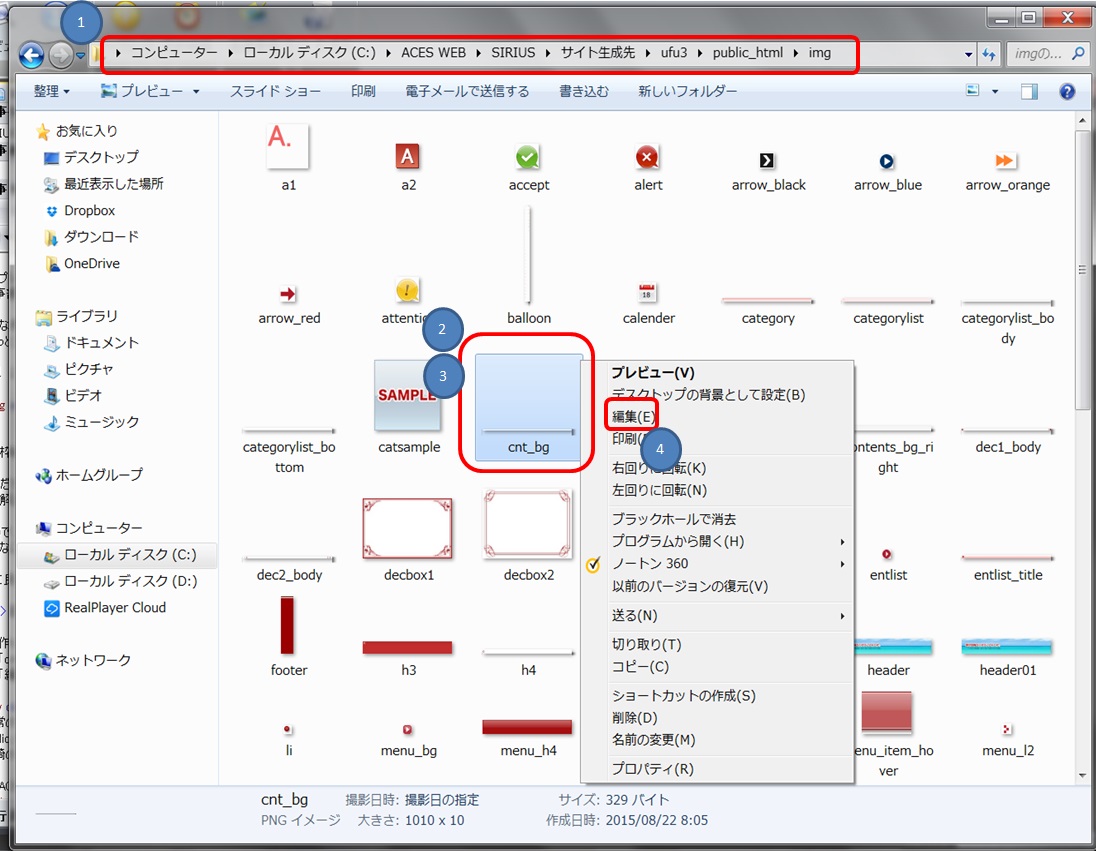The image size is (1096, 851).
Task: Select the alert red X file
Action: tap(648, 158)
